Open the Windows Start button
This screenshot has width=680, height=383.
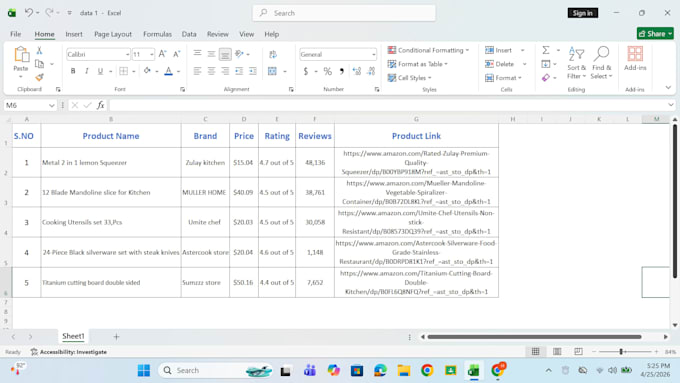144,370
